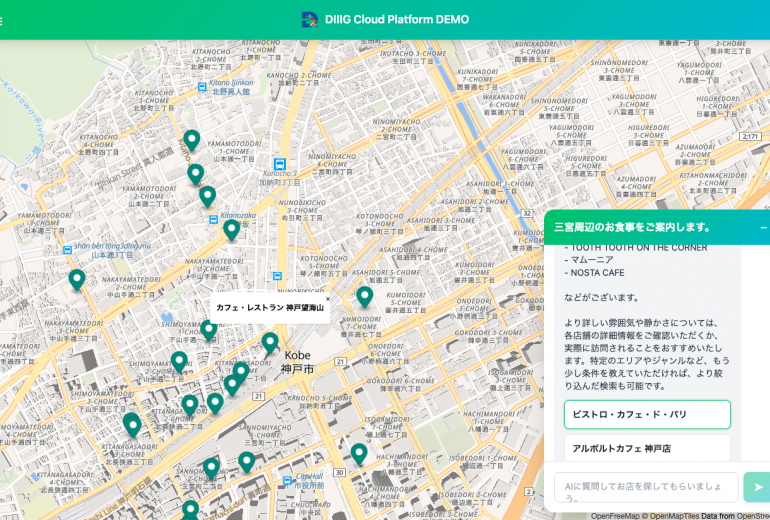Click the DIIIG logo icon in header
The height and width of the screenshot is (520, 770).
[x=310, y=19]
